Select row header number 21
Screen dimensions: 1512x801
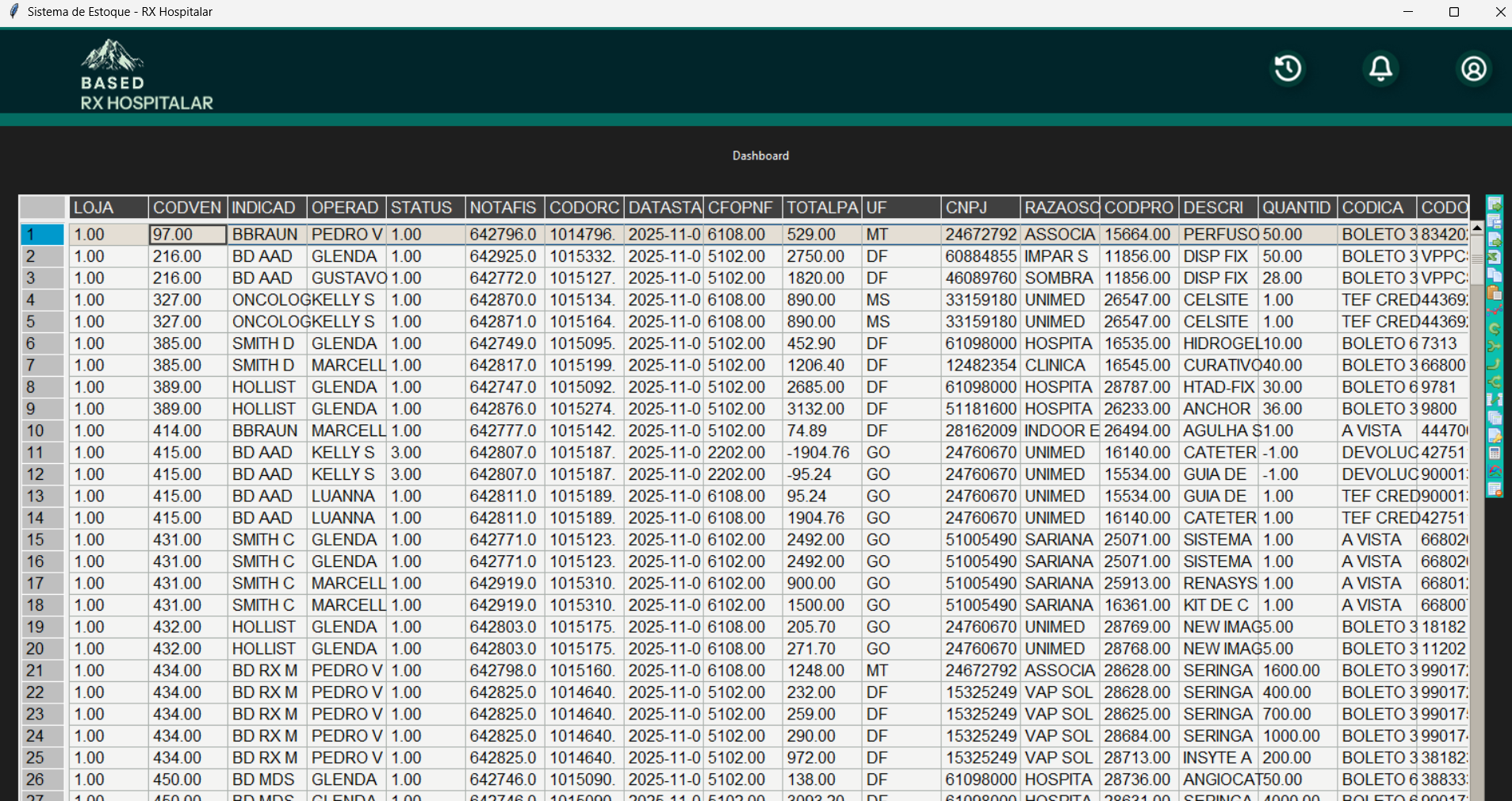(43, 670)
